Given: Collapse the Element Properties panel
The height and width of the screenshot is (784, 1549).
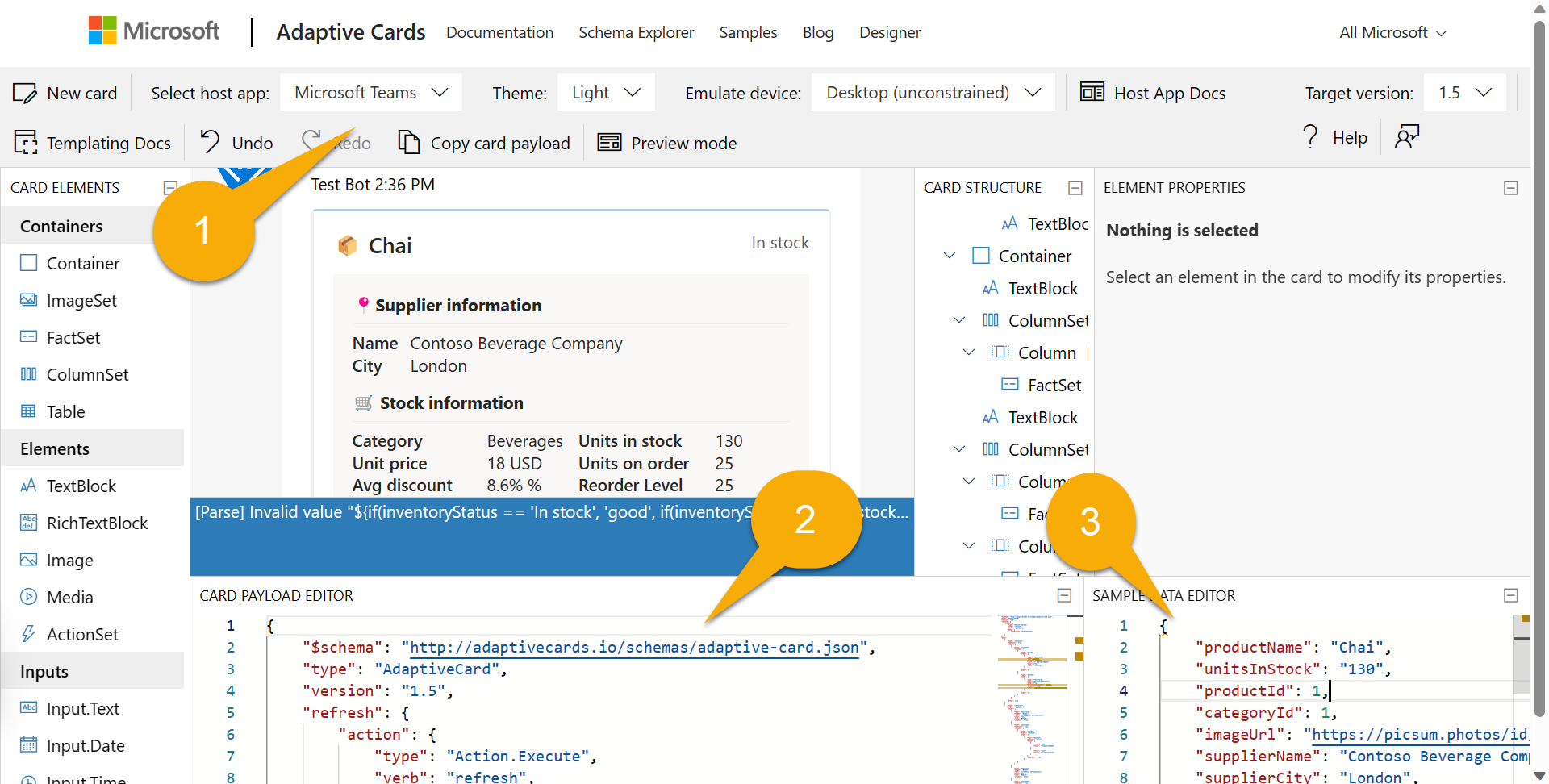Looking at the screenshot, I should point(1511,188).
